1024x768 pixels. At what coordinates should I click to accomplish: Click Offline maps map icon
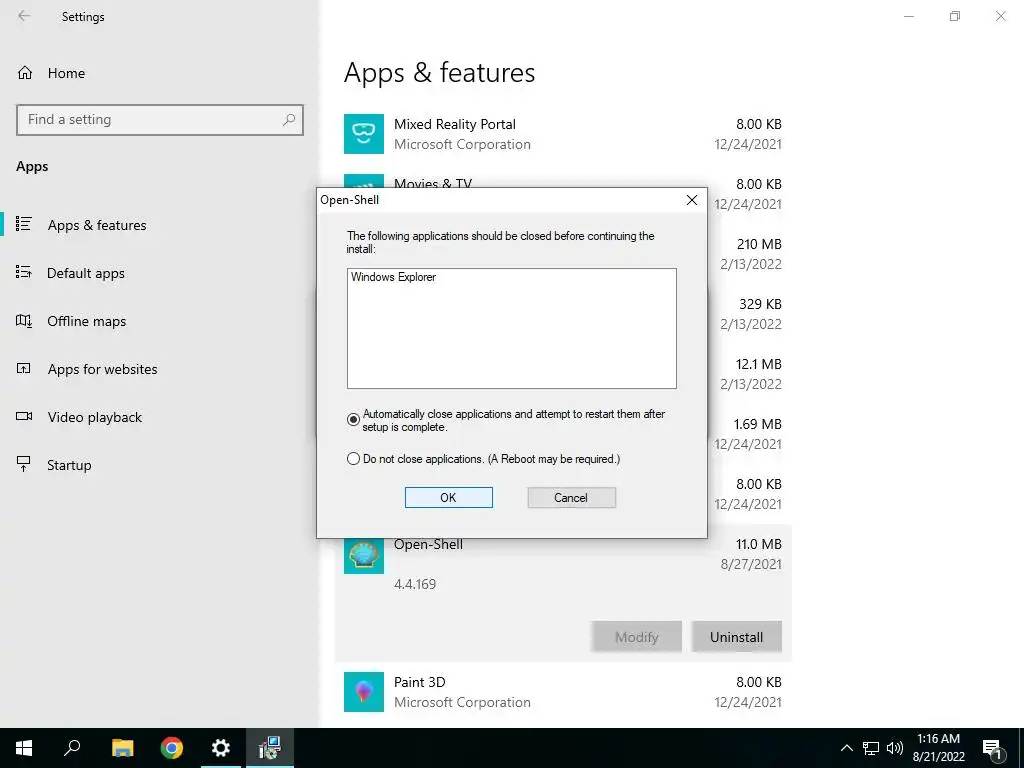pyautogui.click(x=24, y=321)
